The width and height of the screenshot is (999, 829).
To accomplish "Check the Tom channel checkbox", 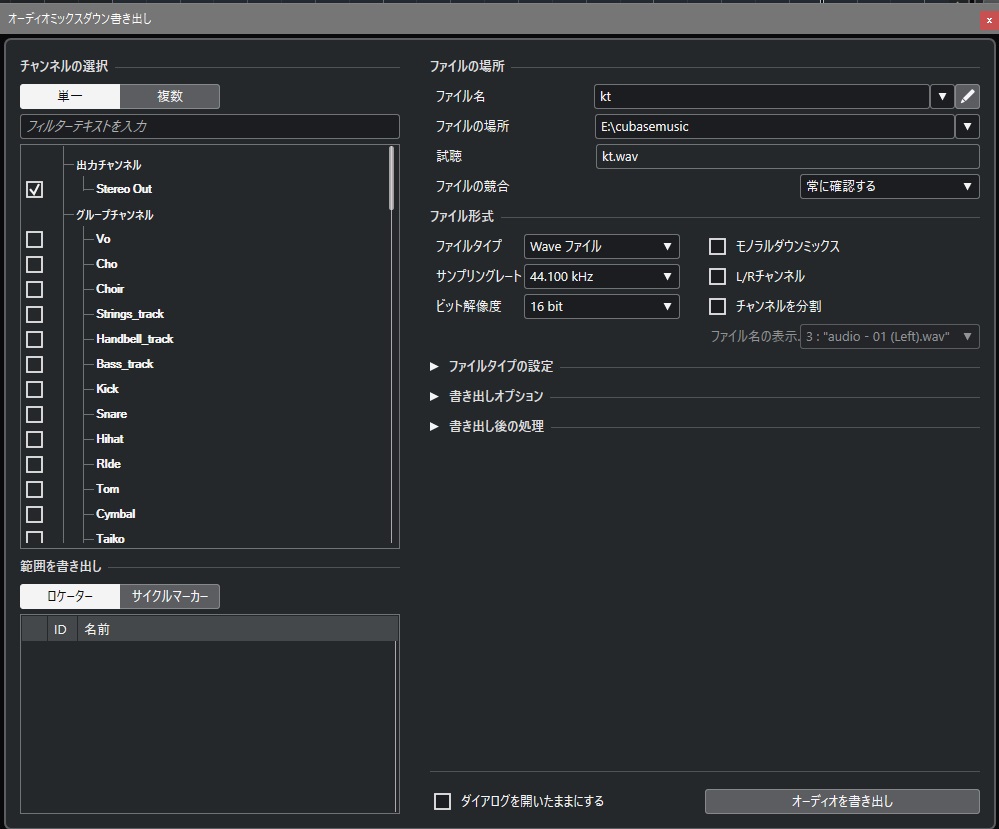I will pos(34,489).
